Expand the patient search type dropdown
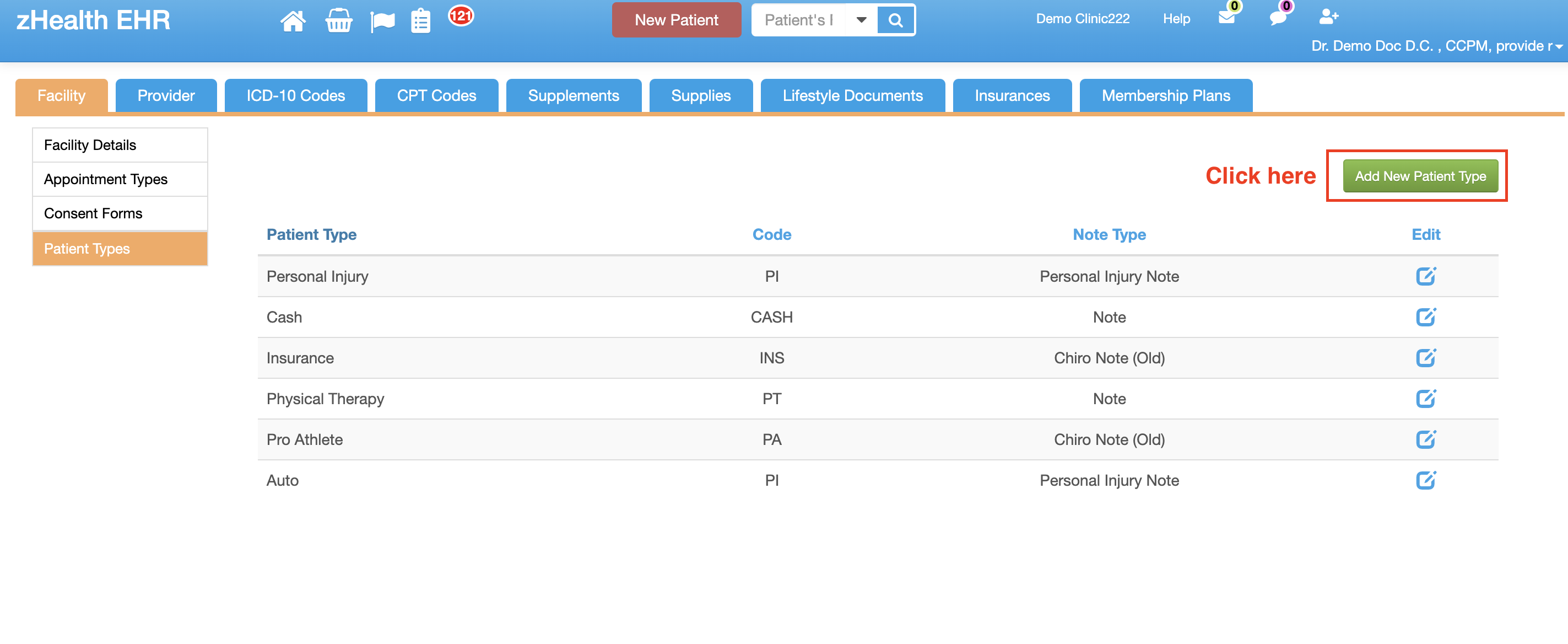This screenshot has width=1568, height=644. (861, 21)
